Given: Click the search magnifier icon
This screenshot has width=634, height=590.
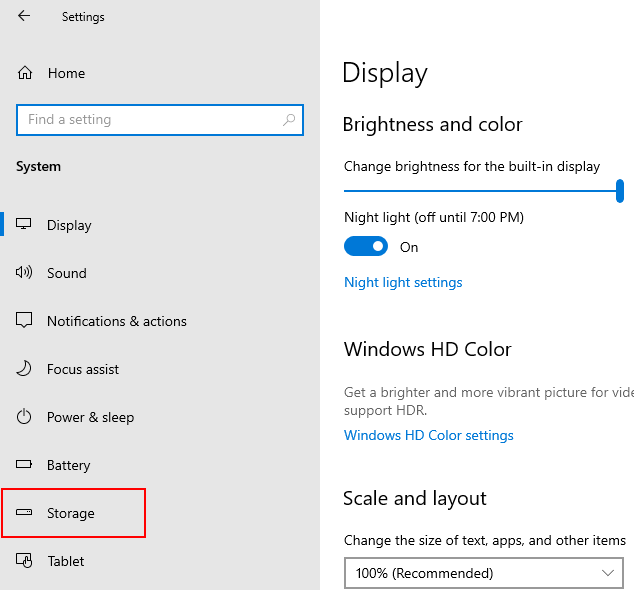Looking at the screenshot, I should point(289,120).
